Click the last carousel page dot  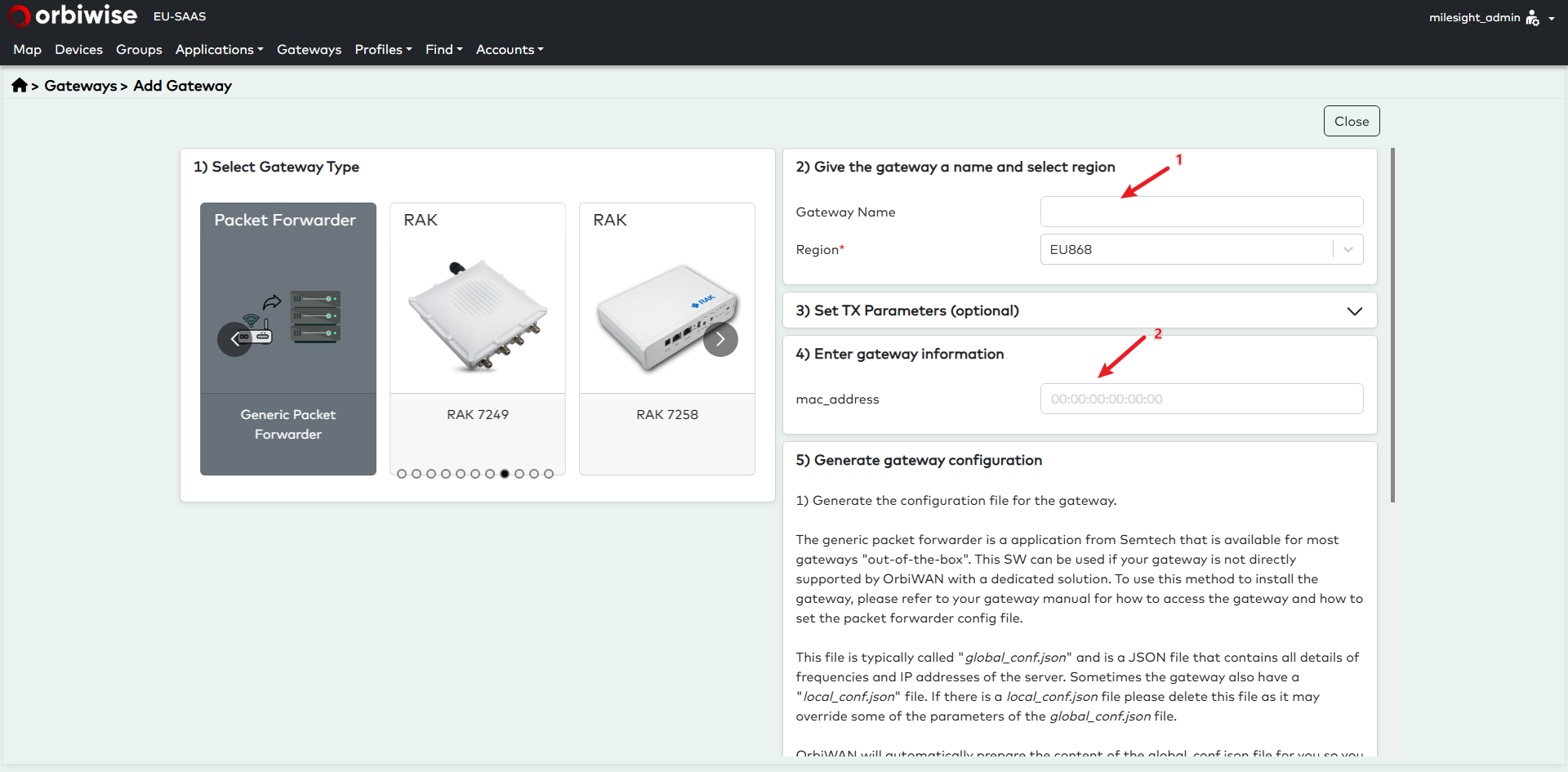(x=549, y=474)
